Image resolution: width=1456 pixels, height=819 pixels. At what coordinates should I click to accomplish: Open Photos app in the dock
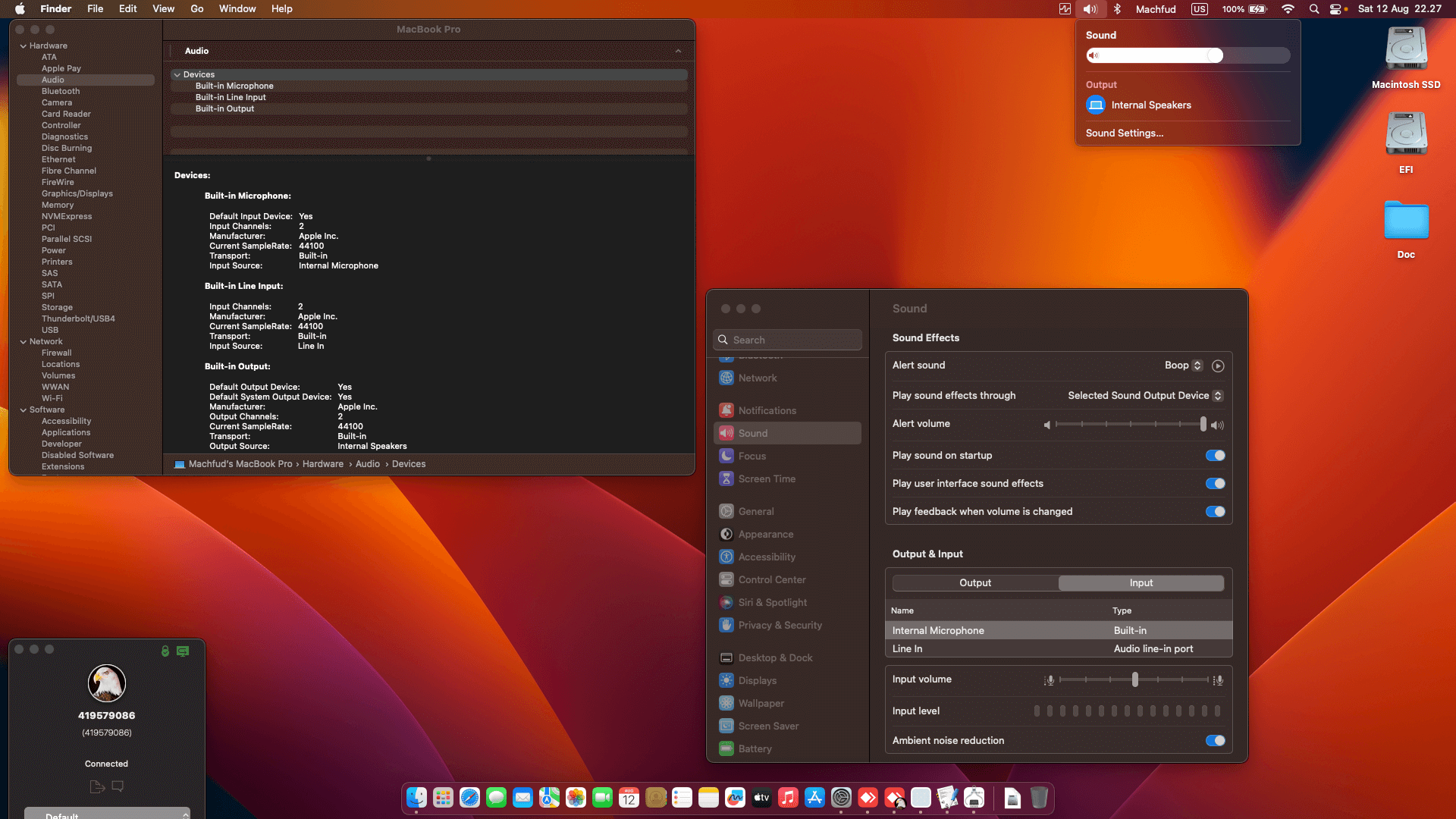(576, 798)
